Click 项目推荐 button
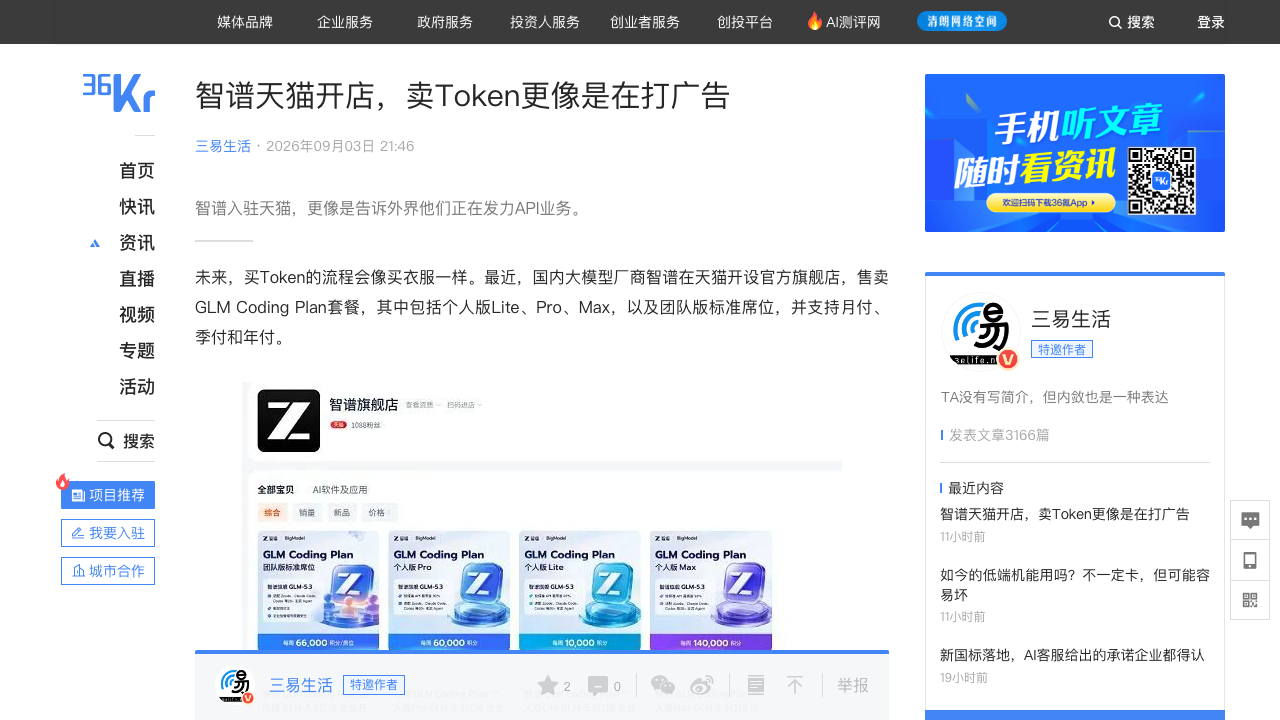The height and width of the screenshot is (720, 1280). coord(108,495)
